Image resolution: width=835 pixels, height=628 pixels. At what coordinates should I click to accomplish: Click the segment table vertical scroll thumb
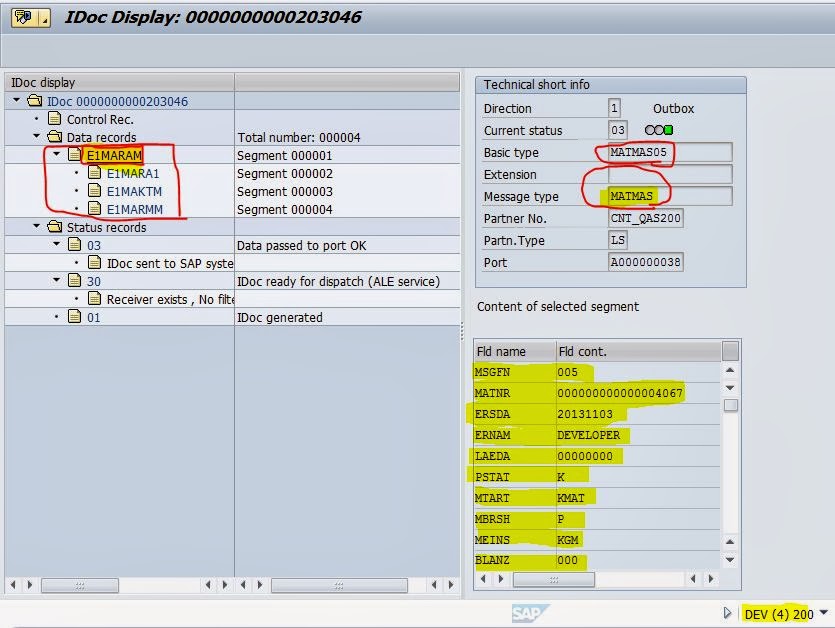[731, 405]
